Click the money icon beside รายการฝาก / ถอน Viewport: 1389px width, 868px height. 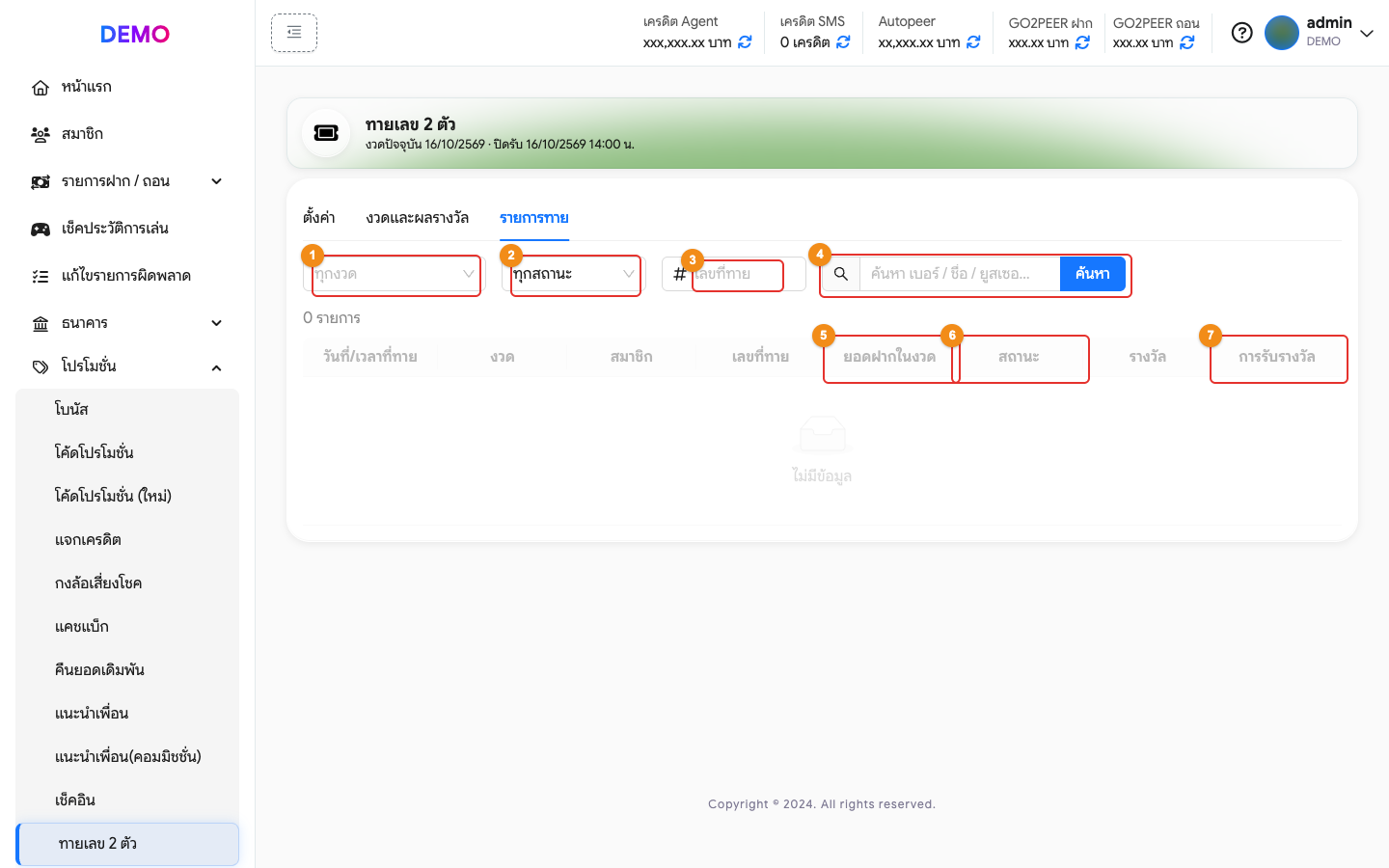tap(41, 182)
